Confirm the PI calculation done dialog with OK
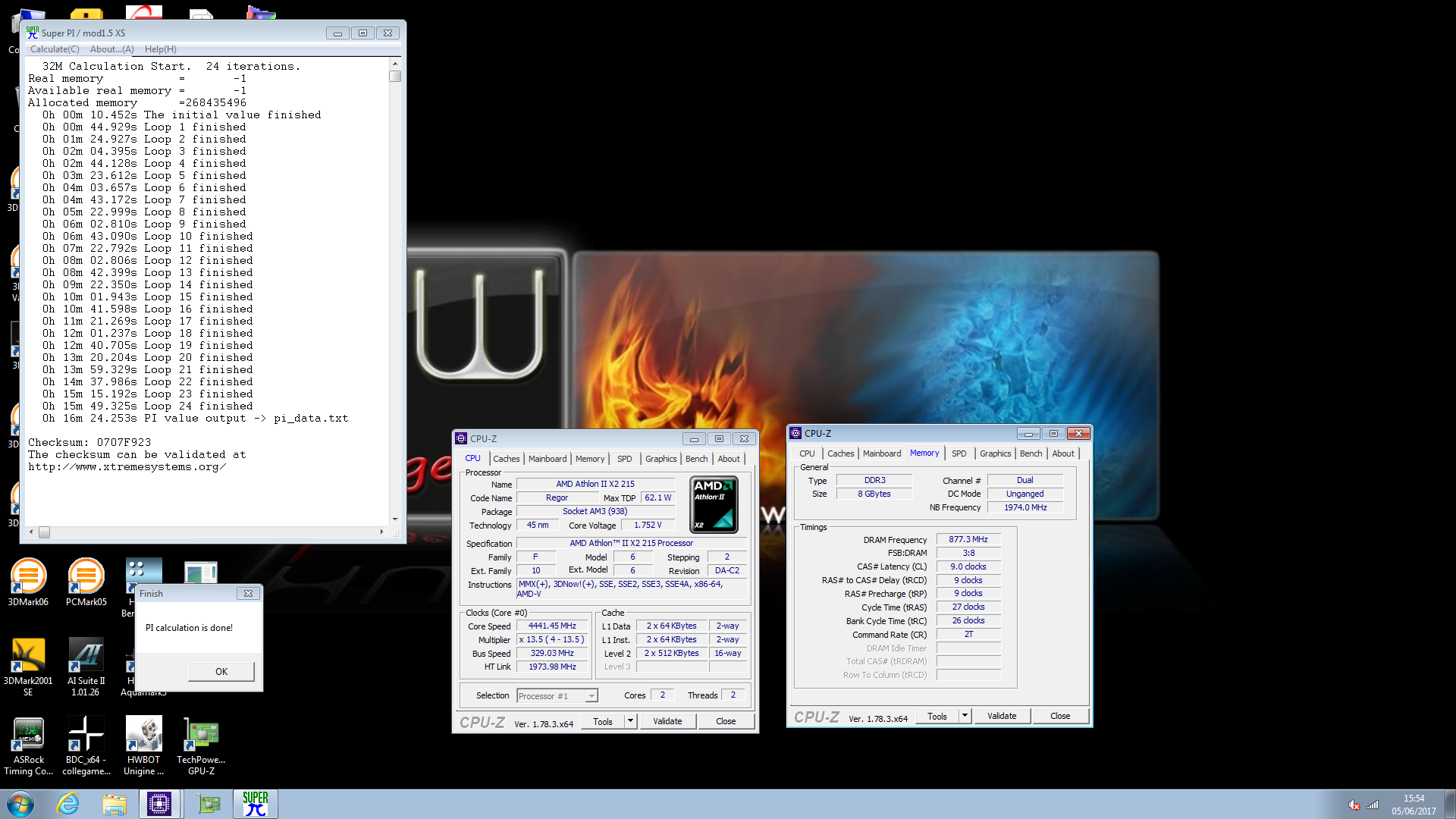The height and width of the screenshot is (819, 1456). tap(221, 672)
